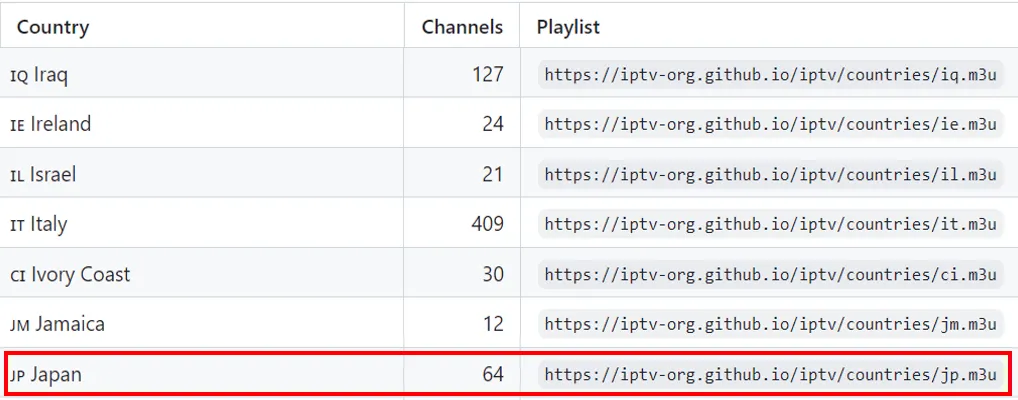1018x400 pixels.
Task: Select the Italy country cell
Action: 202,224
